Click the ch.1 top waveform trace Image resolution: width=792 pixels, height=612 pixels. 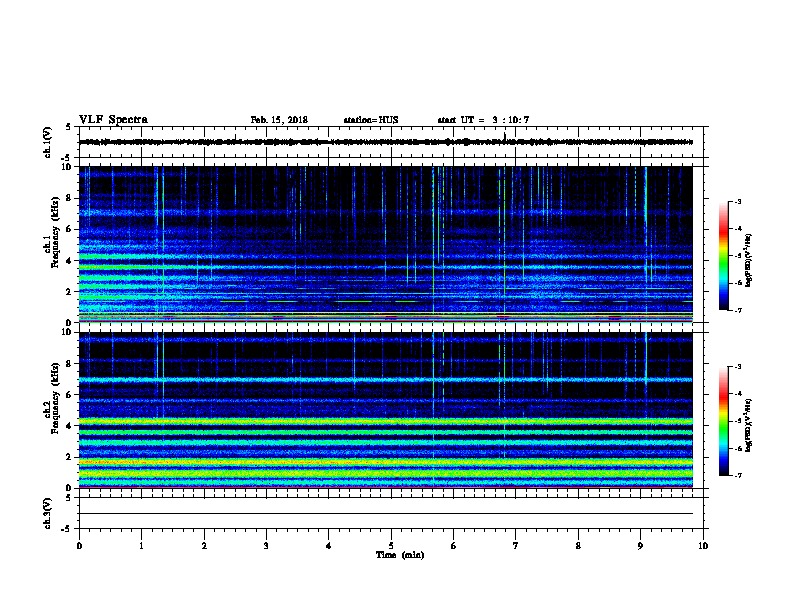click(x=386, y=142)
